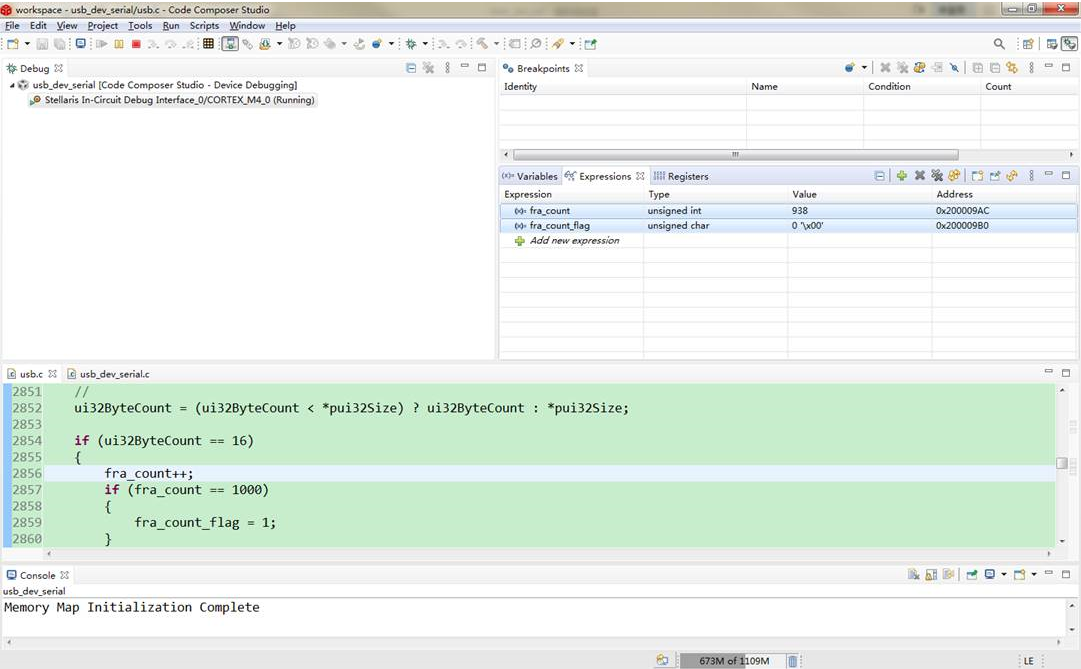Collapse the usb_dev_serial debug tree node

coord(13,86)
